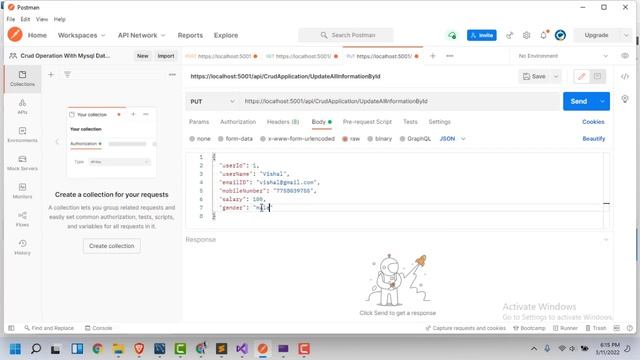Click the Search Postman input field
Viewport: 640px width, 360px height.
click(x=346, y=36)
